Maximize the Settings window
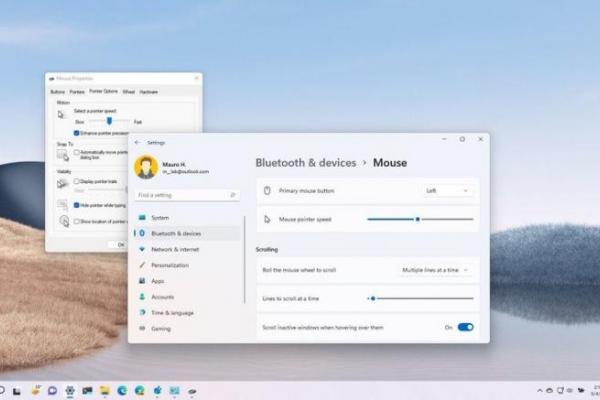This screenshot has height=400, width=600. click(x=462, y=139)
